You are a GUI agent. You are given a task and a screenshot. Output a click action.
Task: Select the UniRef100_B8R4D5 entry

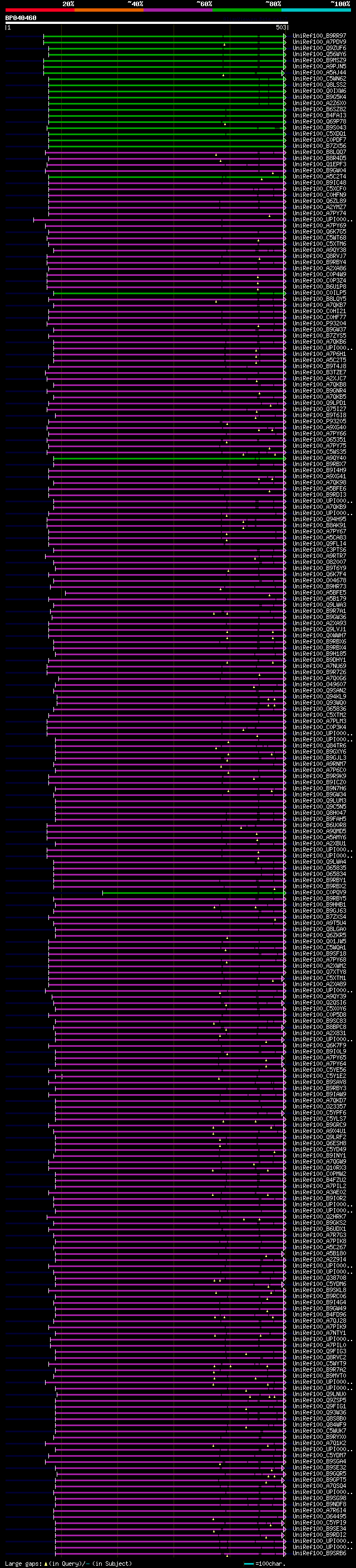click(x=319, y=159)
